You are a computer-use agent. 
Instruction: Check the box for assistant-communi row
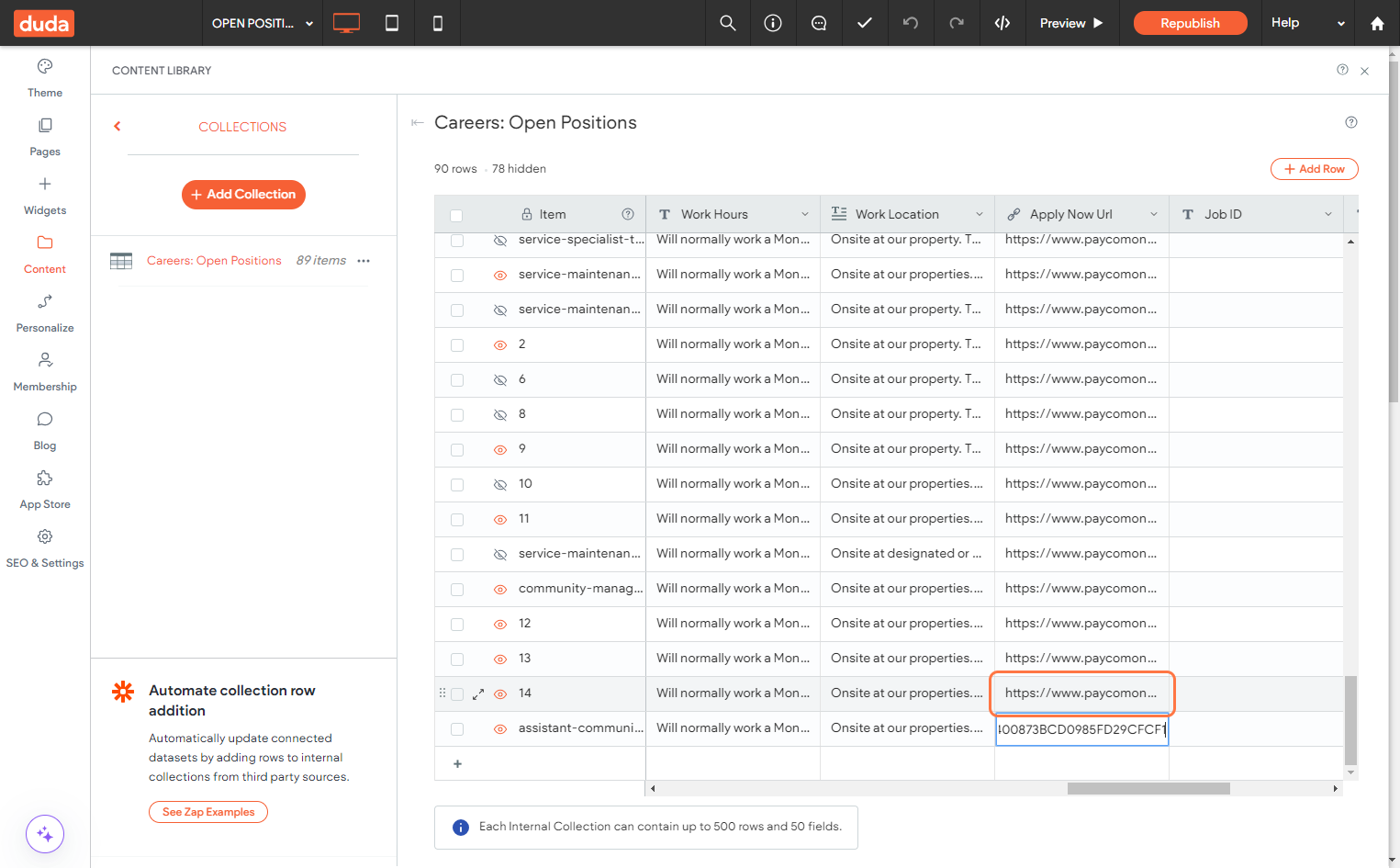[x=457, y=729]
